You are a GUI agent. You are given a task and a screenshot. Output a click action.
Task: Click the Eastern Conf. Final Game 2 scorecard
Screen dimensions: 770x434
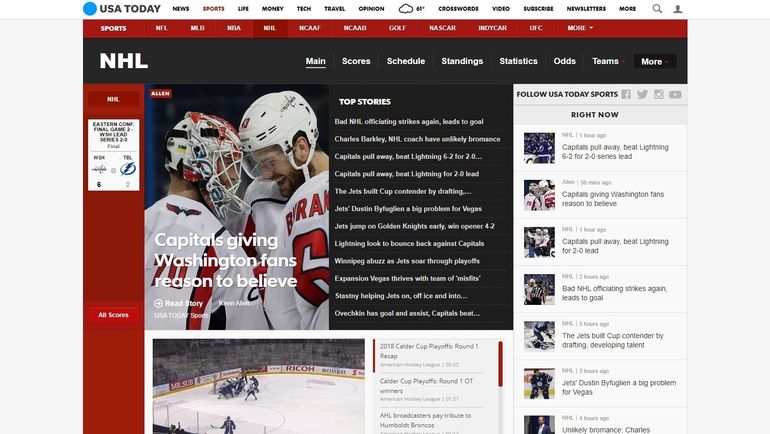tap(113, 155)
